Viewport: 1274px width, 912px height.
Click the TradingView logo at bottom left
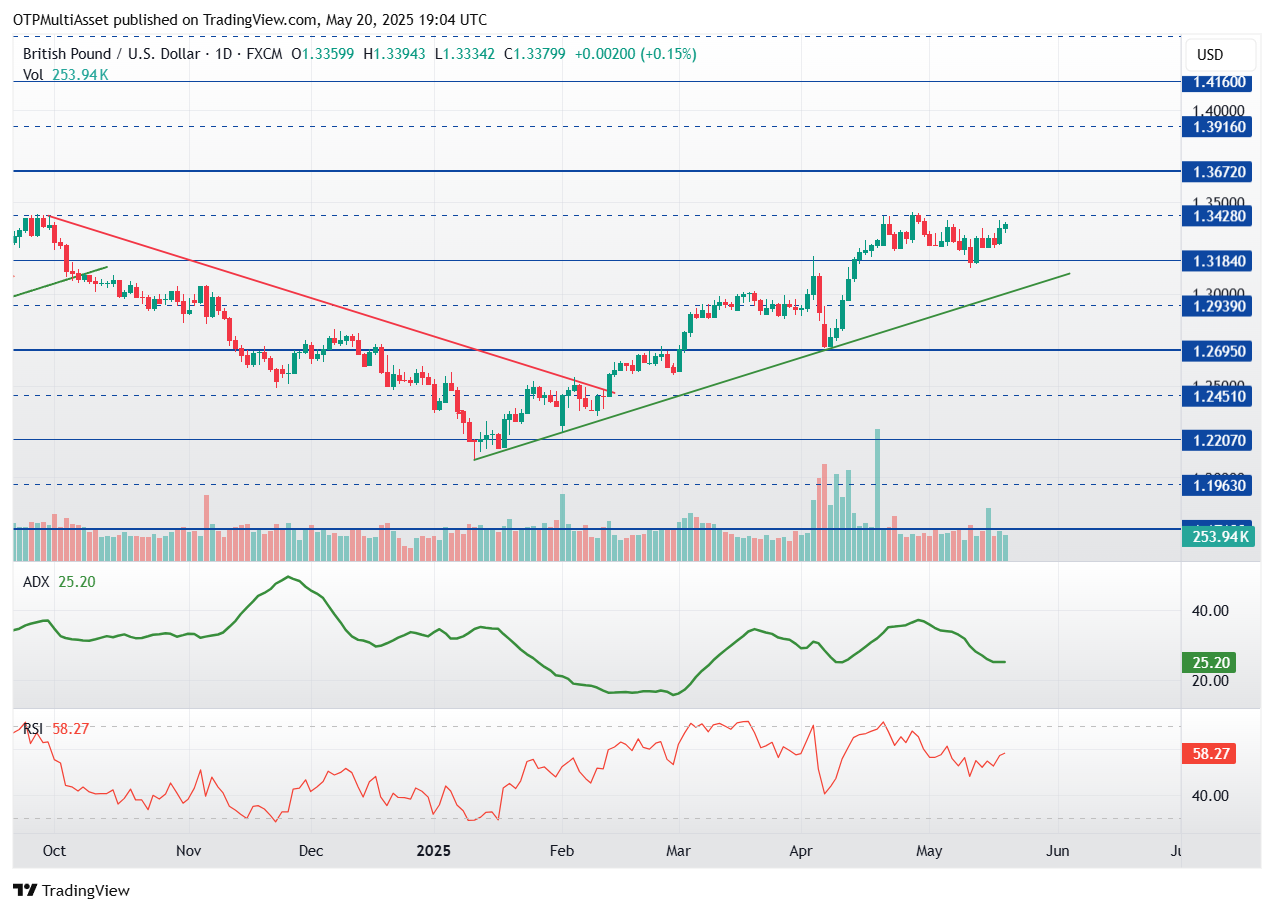point(71,890)
